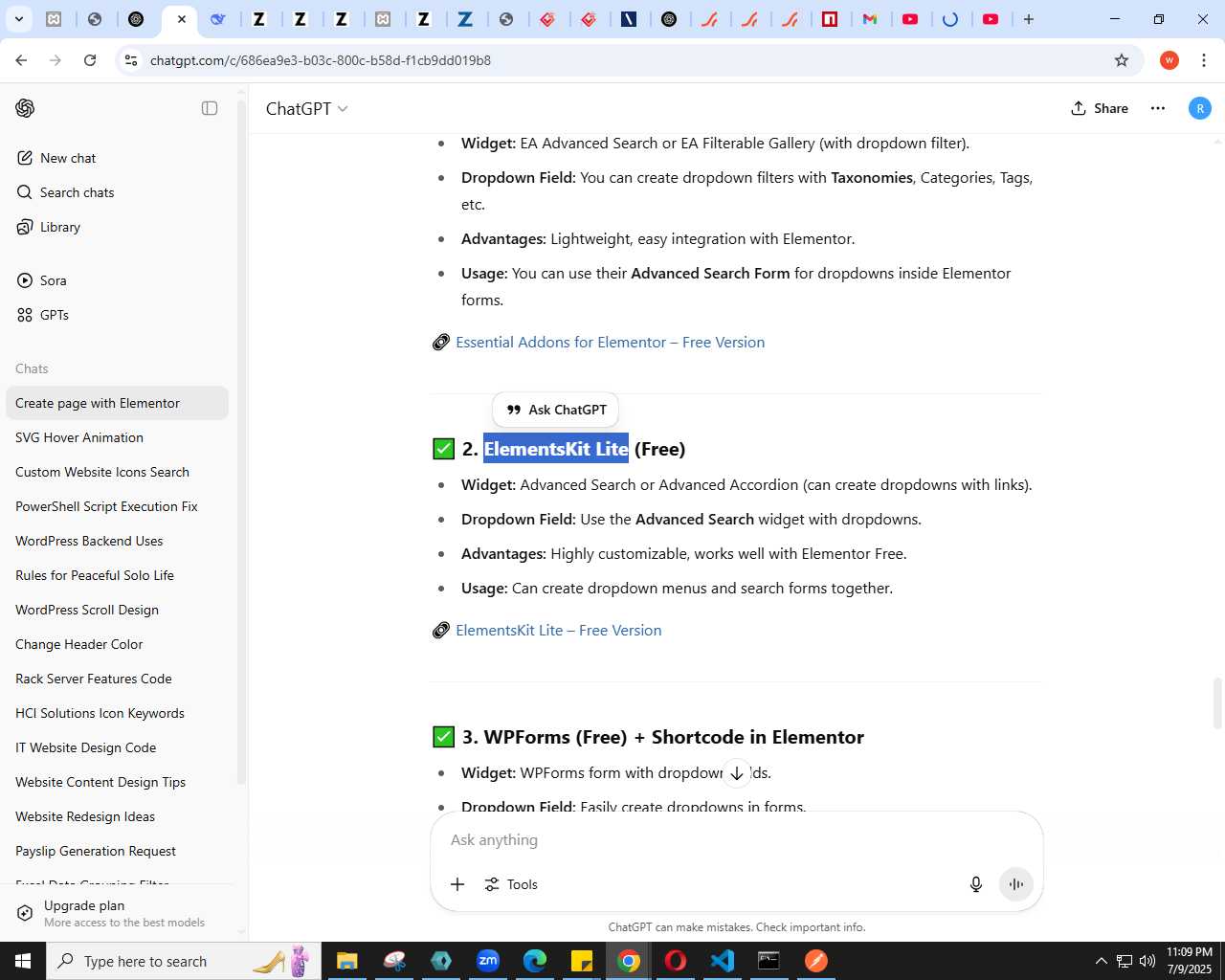The width and height of the screenshot is (1225, 980).
Task: Click the taskbar search box
Action: click(182, 961)
